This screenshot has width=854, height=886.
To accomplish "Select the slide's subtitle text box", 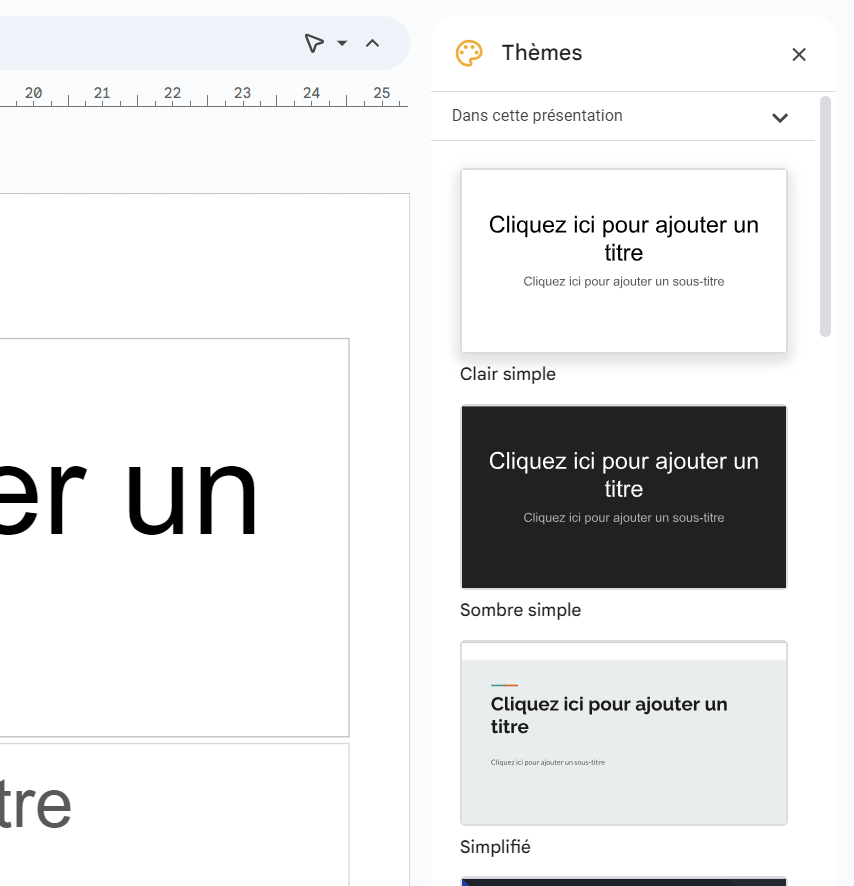I will [x=173, y=812].
